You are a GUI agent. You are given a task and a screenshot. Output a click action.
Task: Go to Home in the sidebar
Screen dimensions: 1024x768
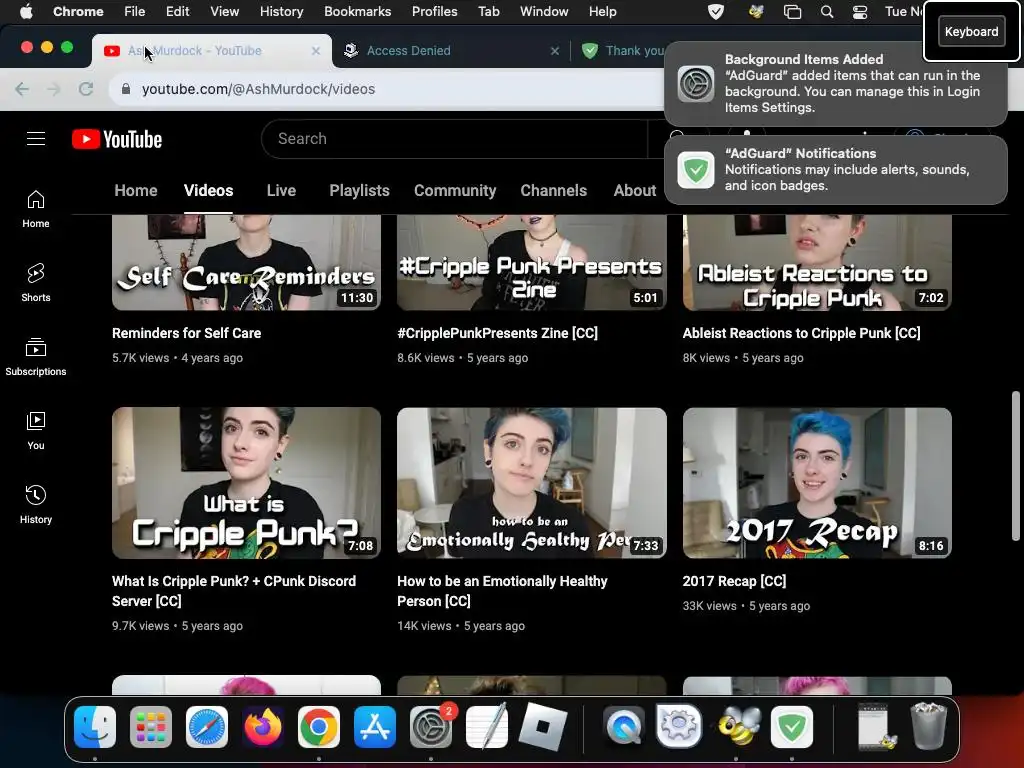(36, 209)
